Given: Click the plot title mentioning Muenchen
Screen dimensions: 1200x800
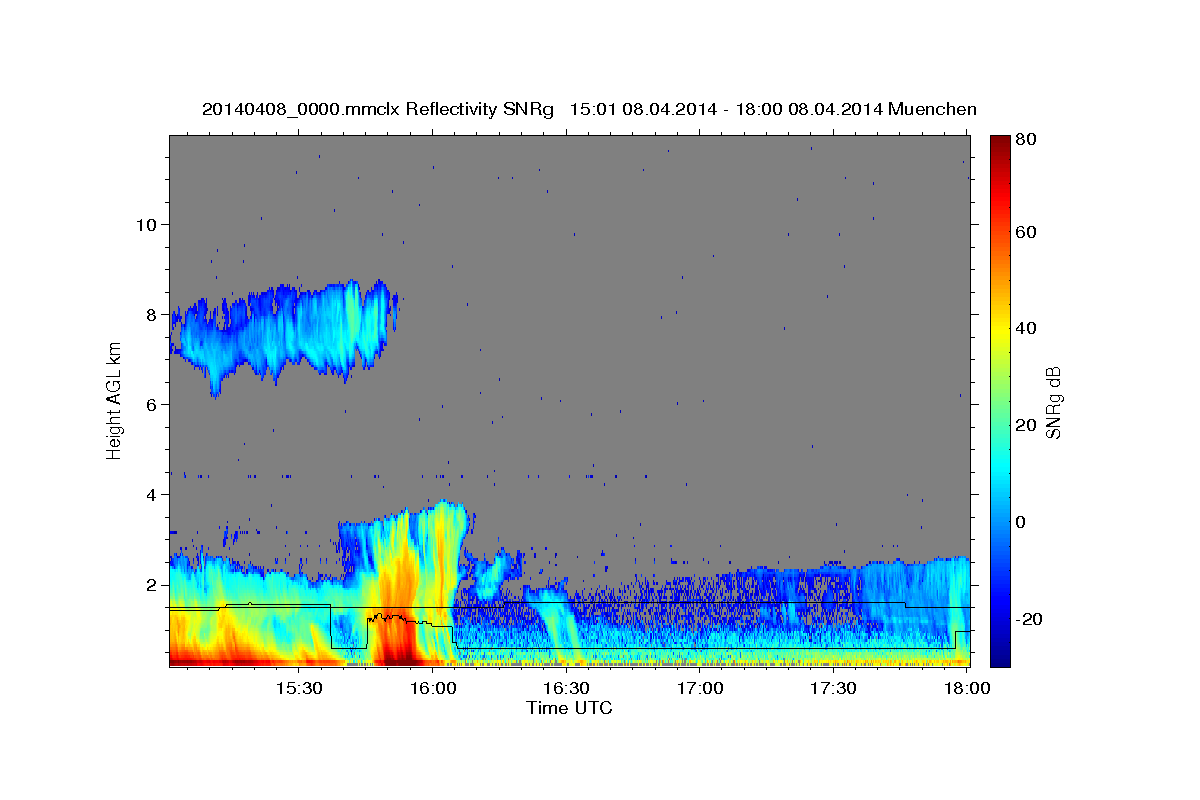Looking at the screenshot, I should [x=589, y=109].
